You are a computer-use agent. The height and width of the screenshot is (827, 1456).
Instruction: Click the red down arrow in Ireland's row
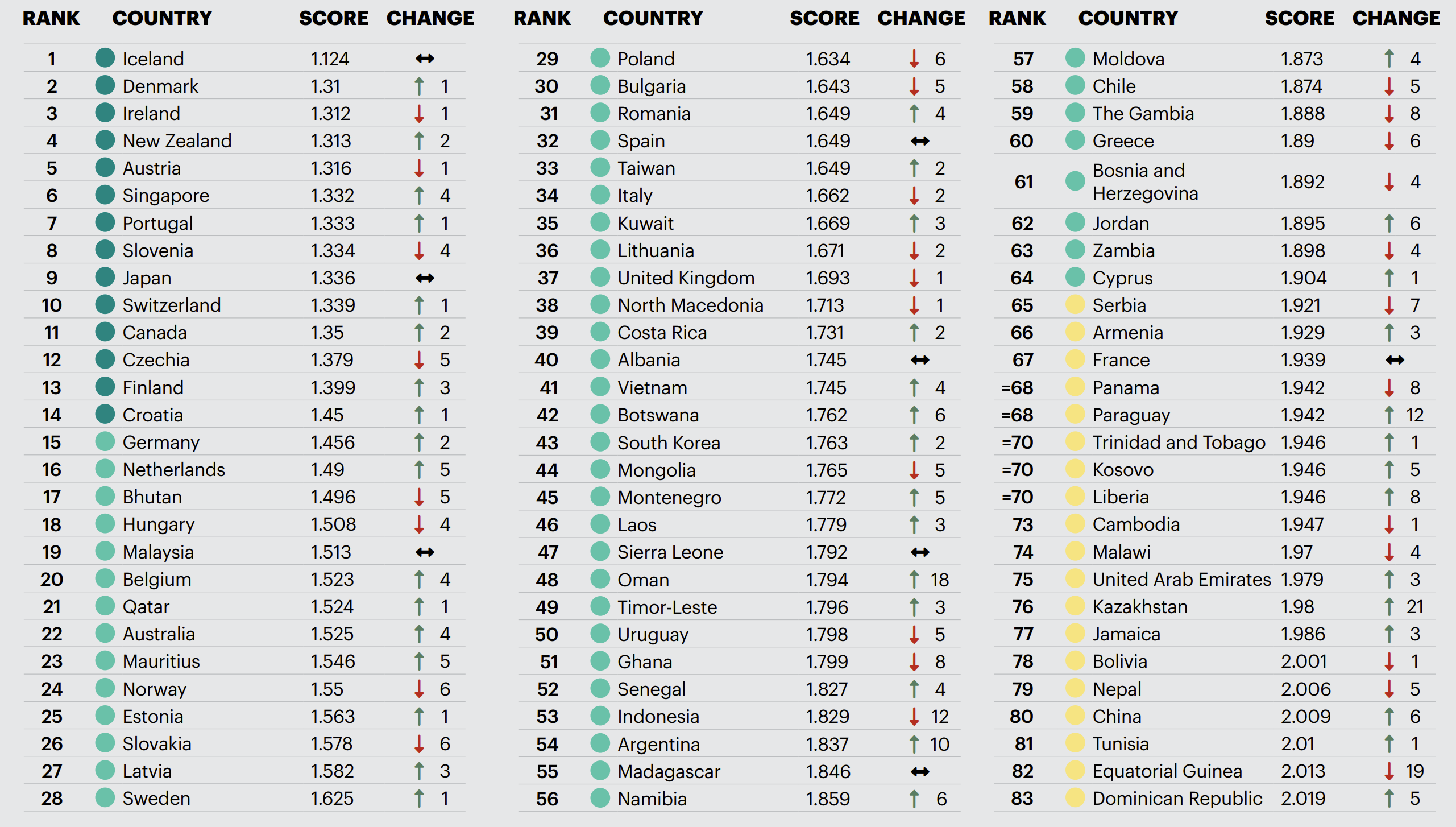point(419,114)
